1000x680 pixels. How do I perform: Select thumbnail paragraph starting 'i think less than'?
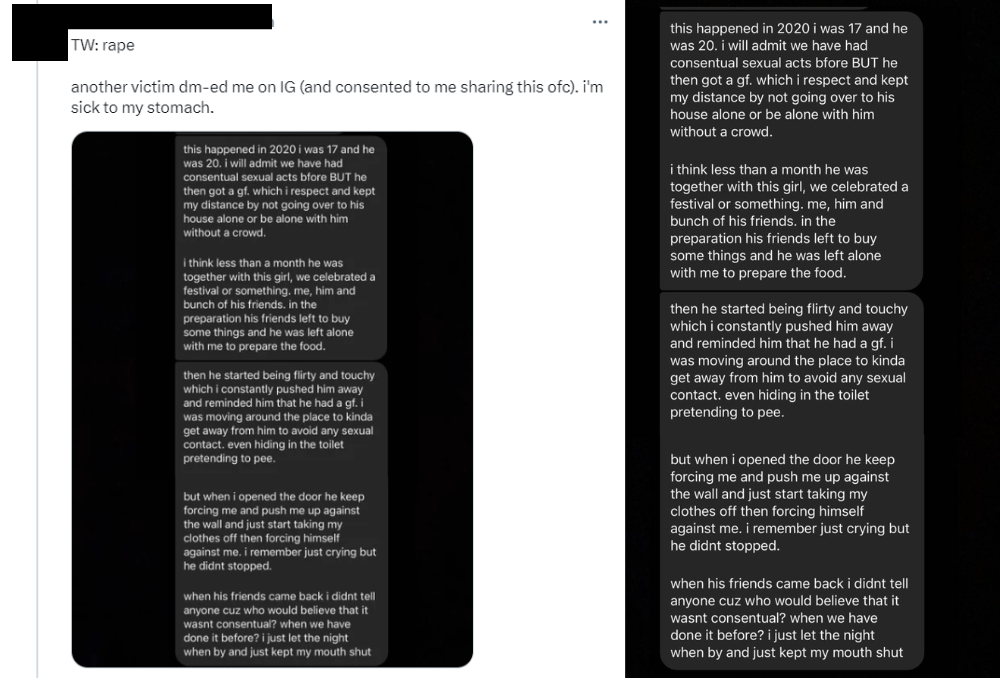(x=279, y=304)
